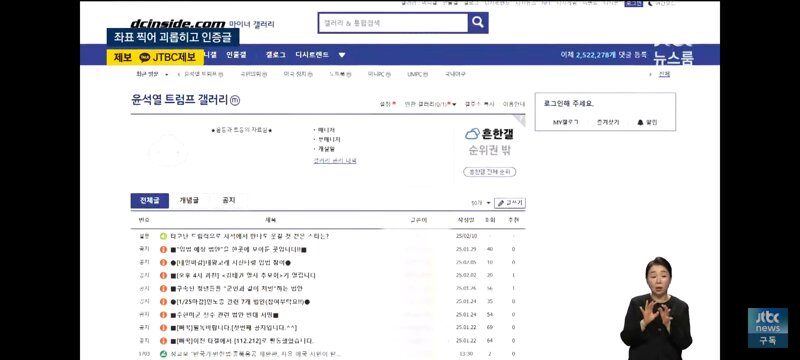Click notice icon of 25.02.05 notice row

pyautogui.click(x=163, y=263)
